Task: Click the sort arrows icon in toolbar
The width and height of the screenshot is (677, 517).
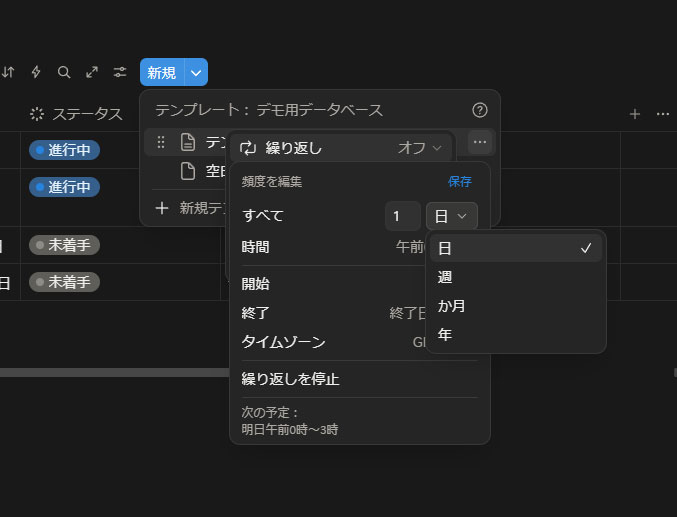Action: pyautogui.click(x=9, y=72)
